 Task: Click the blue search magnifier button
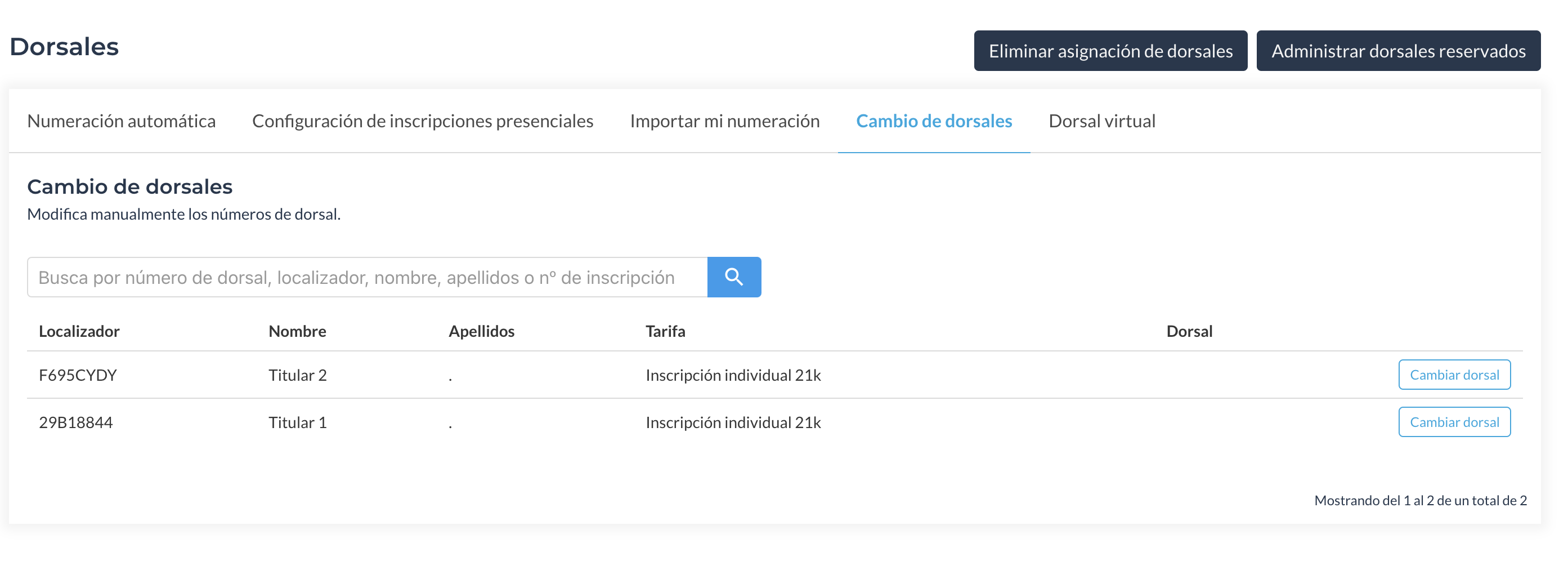pos(733,277)
